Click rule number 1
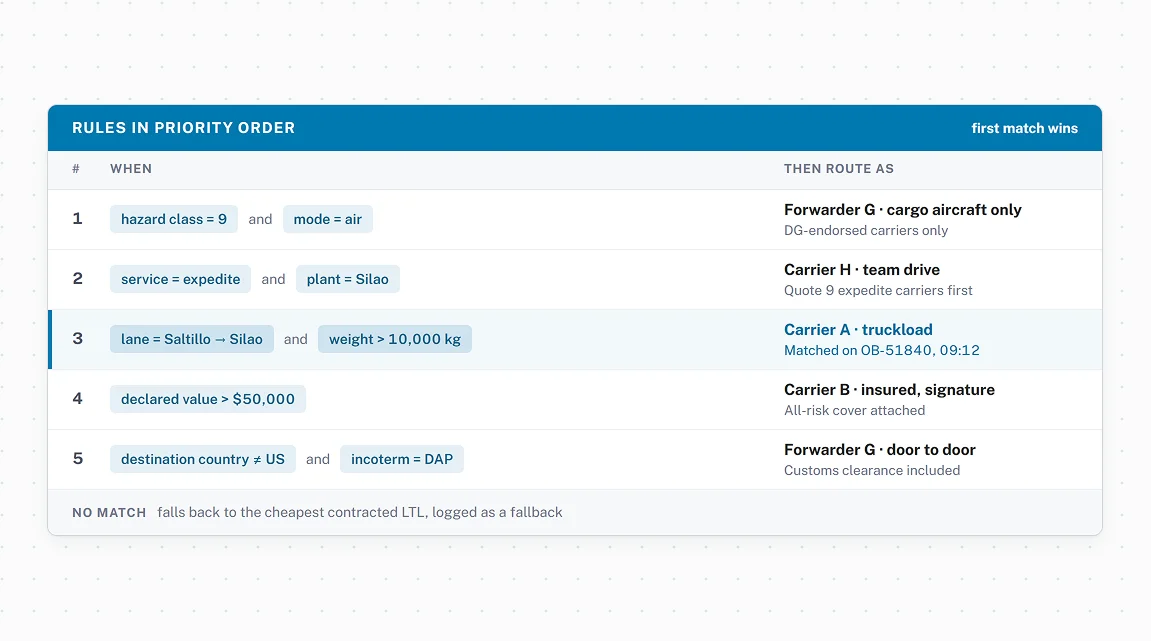Screen dimensions: 1151x641 point(77,219)
